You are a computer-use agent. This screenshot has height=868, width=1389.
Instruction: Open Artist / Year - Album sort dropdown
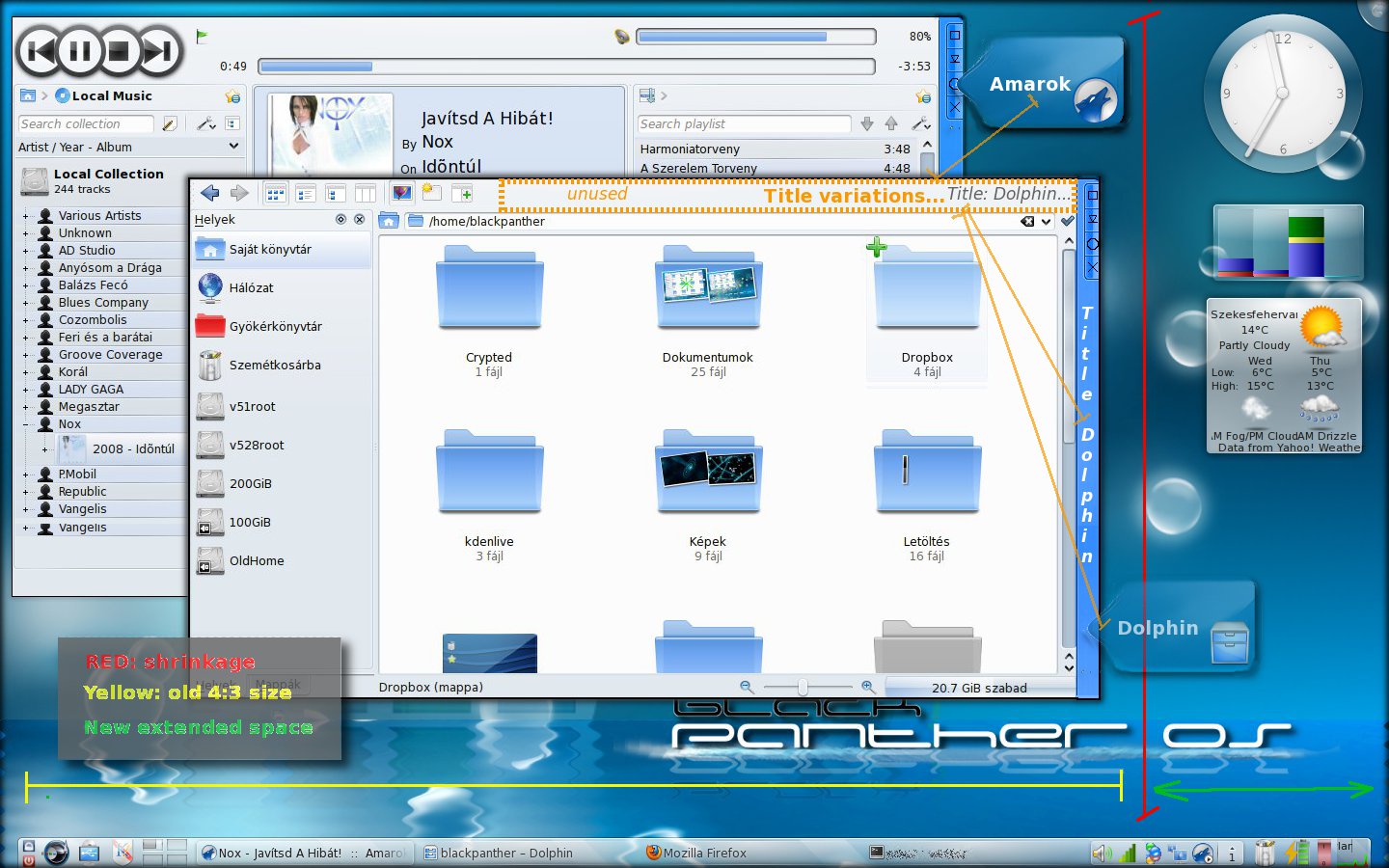click(x=129, y=147)
